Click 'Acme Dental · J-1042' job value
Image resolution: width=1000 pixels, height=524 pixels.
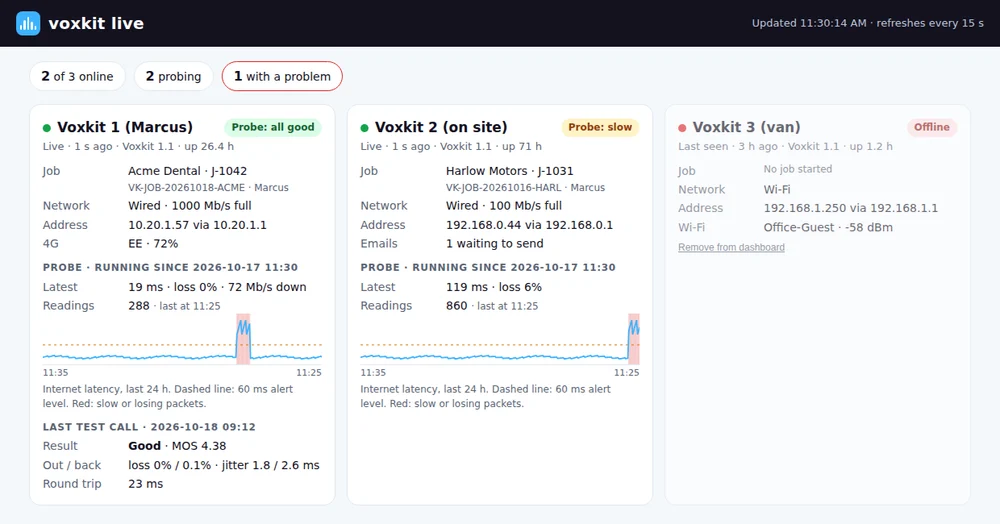click(188, 171)
